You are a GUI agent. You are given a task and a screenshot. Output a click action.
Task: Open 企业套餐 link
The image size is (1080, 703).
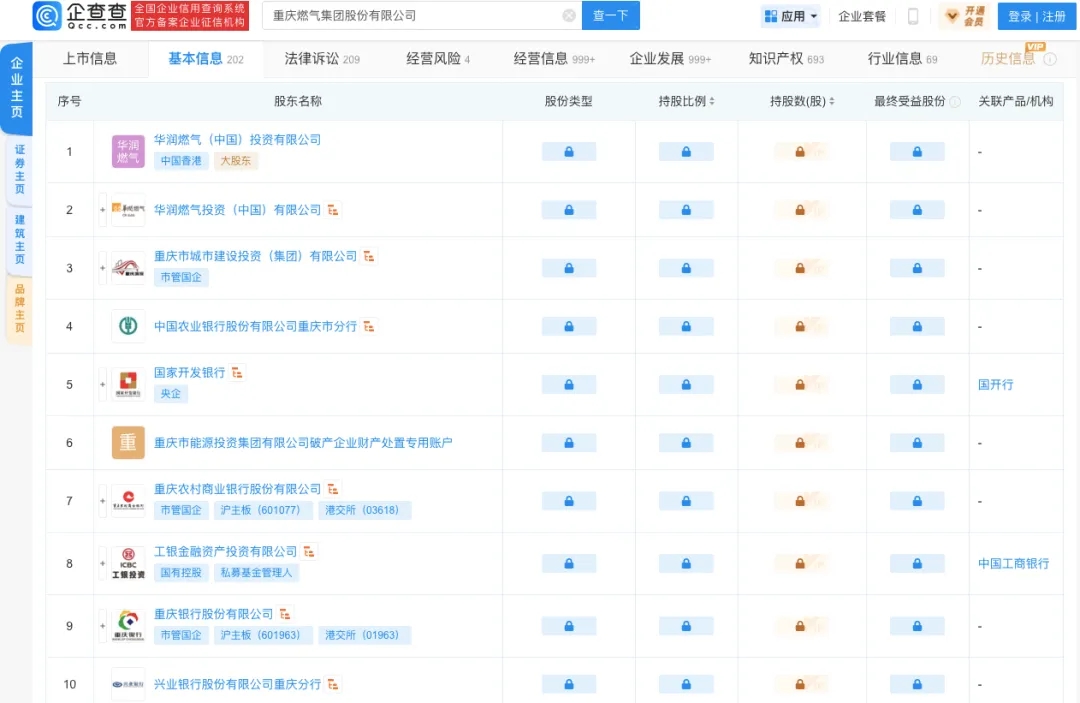click(862, 16)
